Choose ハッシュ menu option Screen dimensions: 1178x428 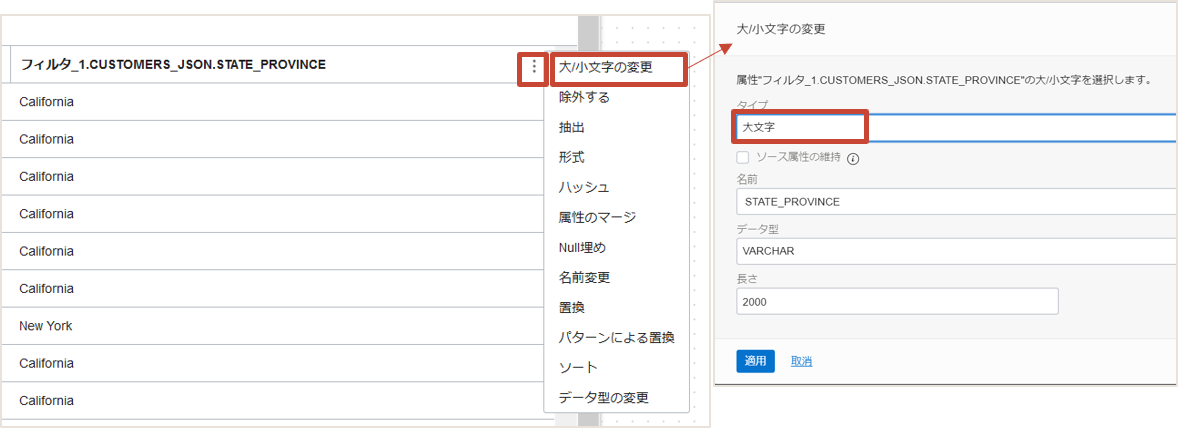(584, 188)
